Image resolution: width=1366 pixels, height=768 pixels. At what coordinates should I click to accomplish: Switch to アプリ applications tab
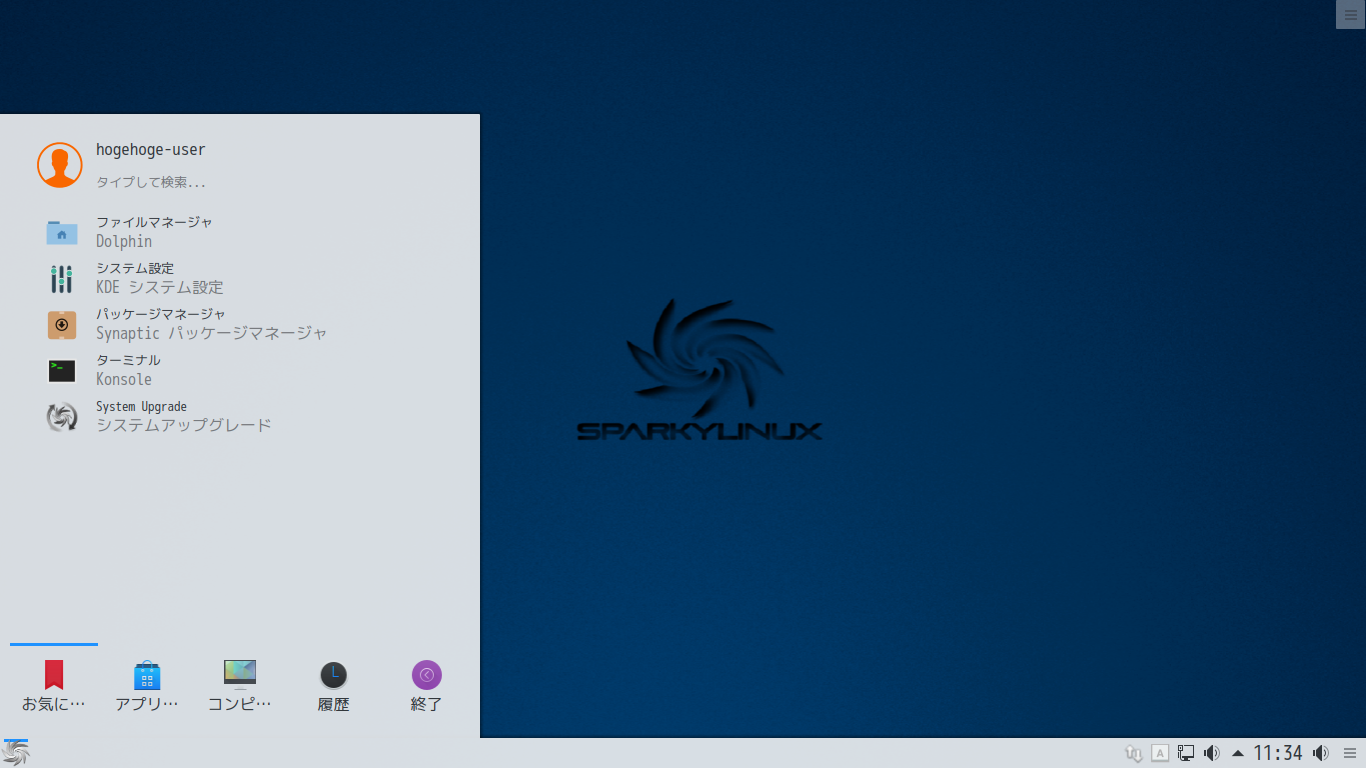coord(147,687)
